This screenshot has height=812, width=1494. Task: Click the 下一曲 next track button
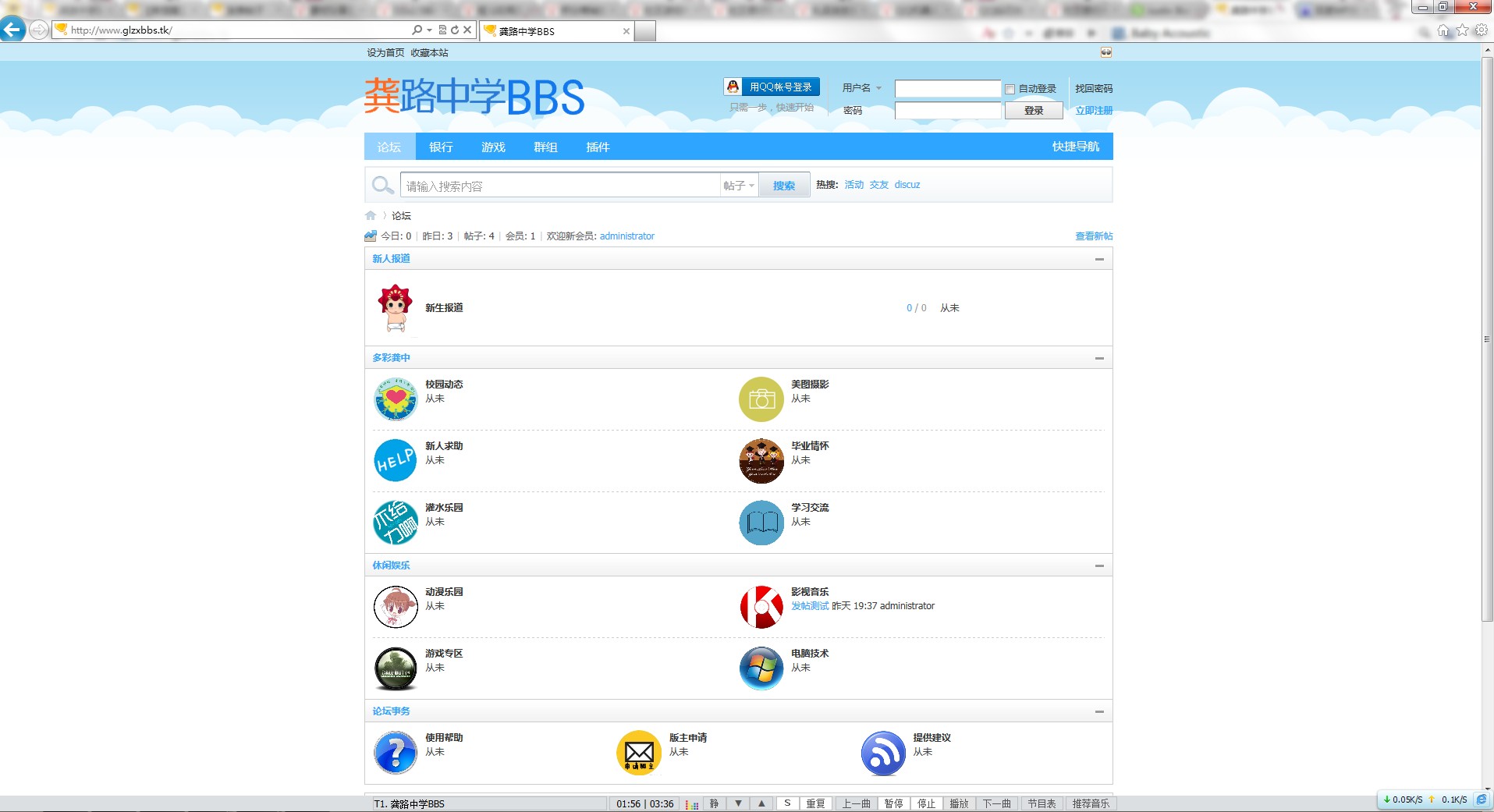[x=996, y=803]
